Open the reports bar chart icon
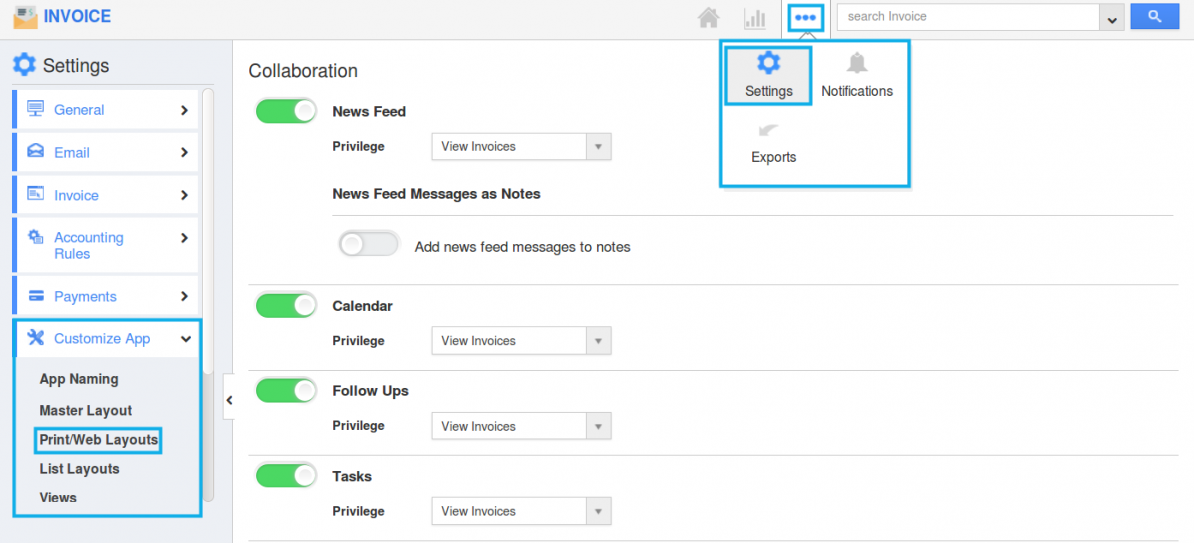 (754, 17)
